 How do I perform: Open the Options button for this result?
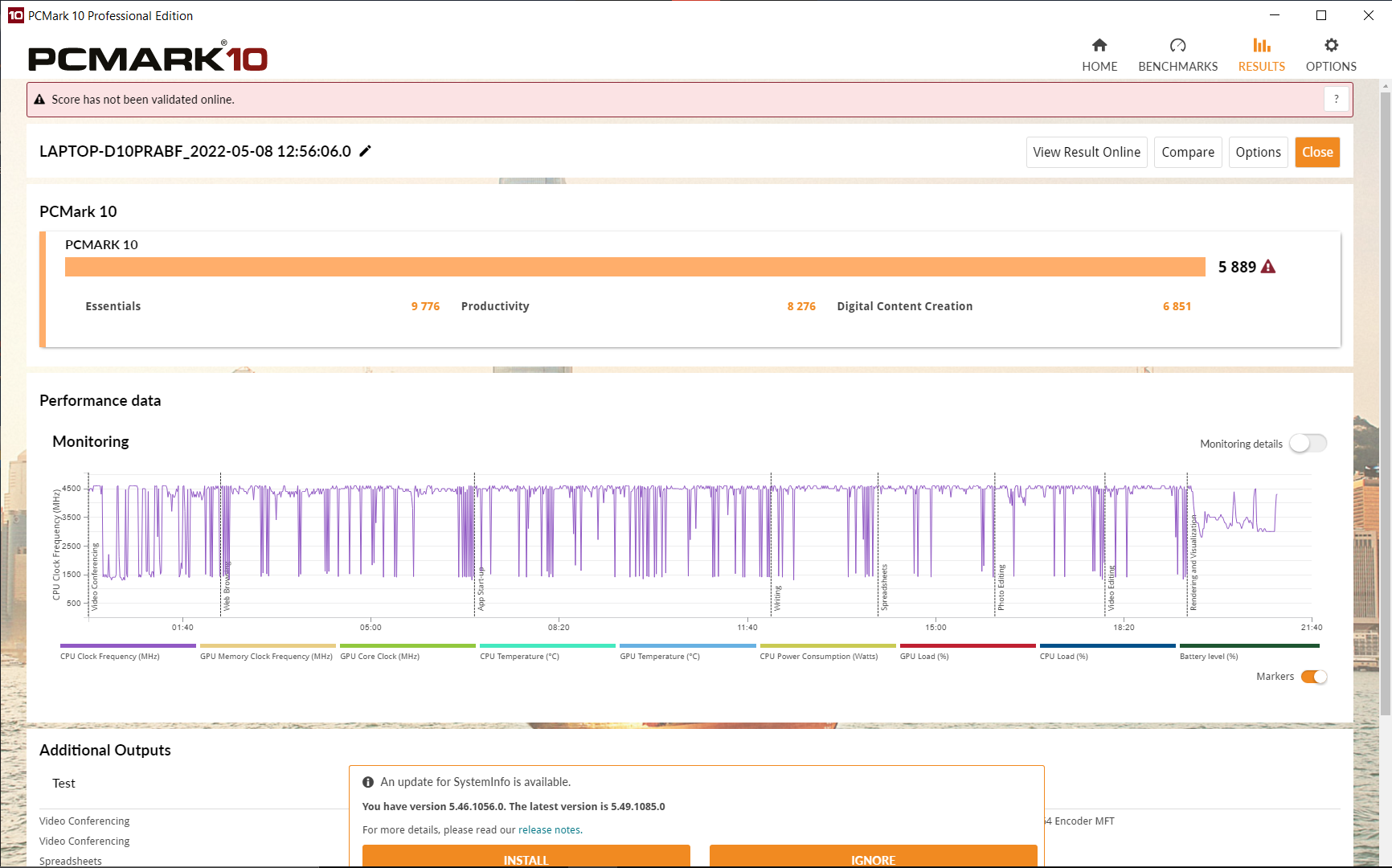pos(1258,152)
